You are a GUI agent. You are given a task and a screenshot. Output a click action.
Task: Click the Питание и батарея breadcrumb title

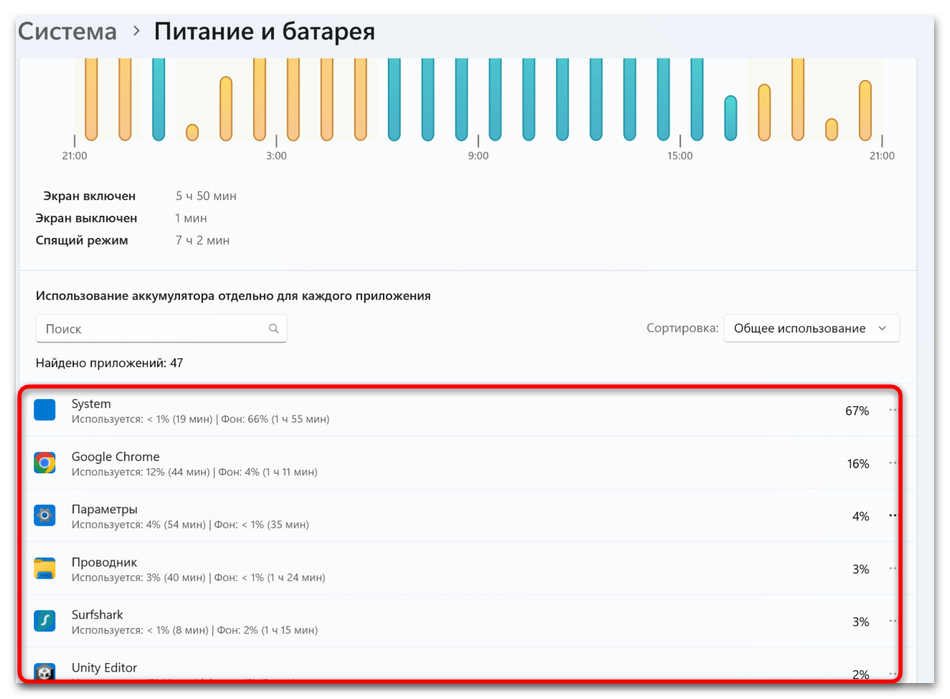click(264, 31)
